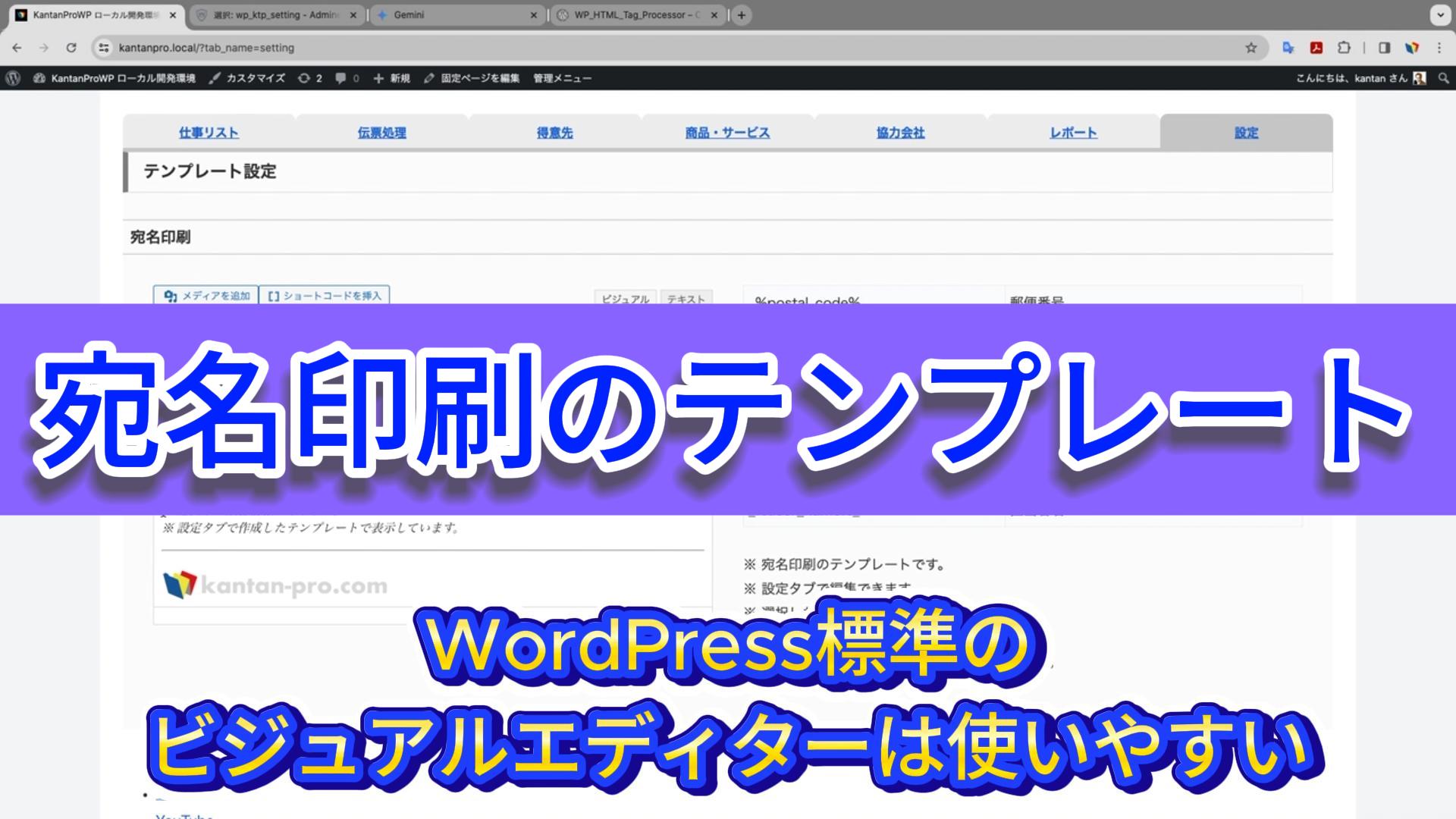Switch to the wp_ktp_setting Adminer tab

[277, 15]
